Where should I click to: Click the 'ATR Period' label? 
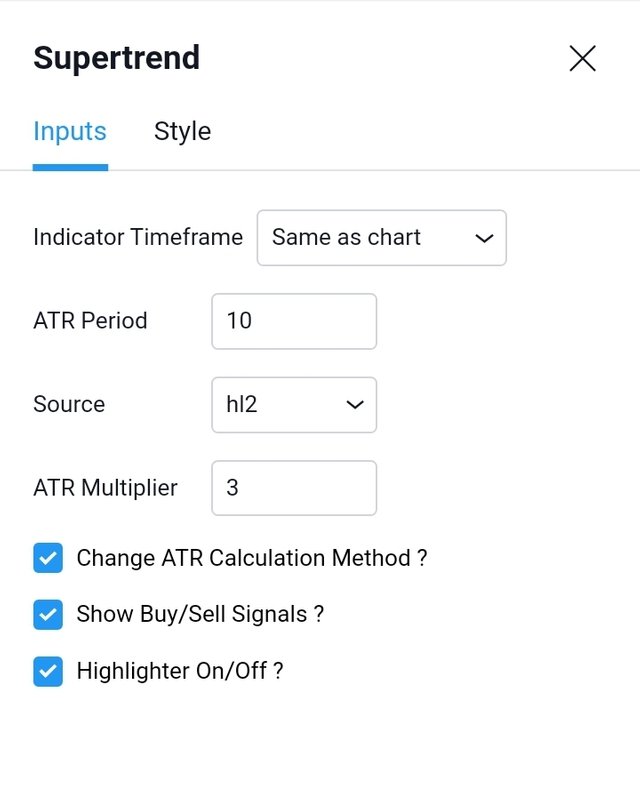[x=90, y=321]
